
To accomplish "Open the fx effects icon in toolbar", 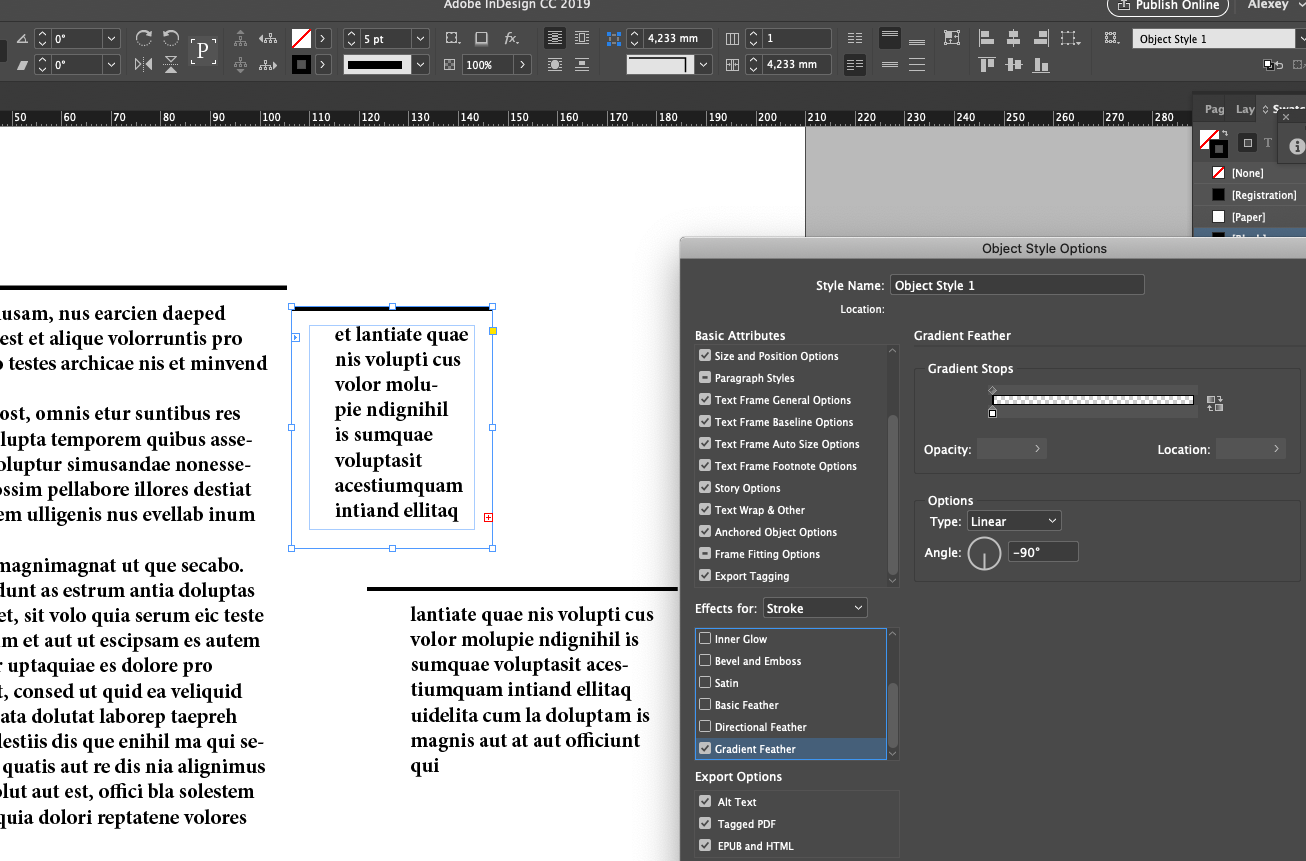I will click(x=511, y=38).
